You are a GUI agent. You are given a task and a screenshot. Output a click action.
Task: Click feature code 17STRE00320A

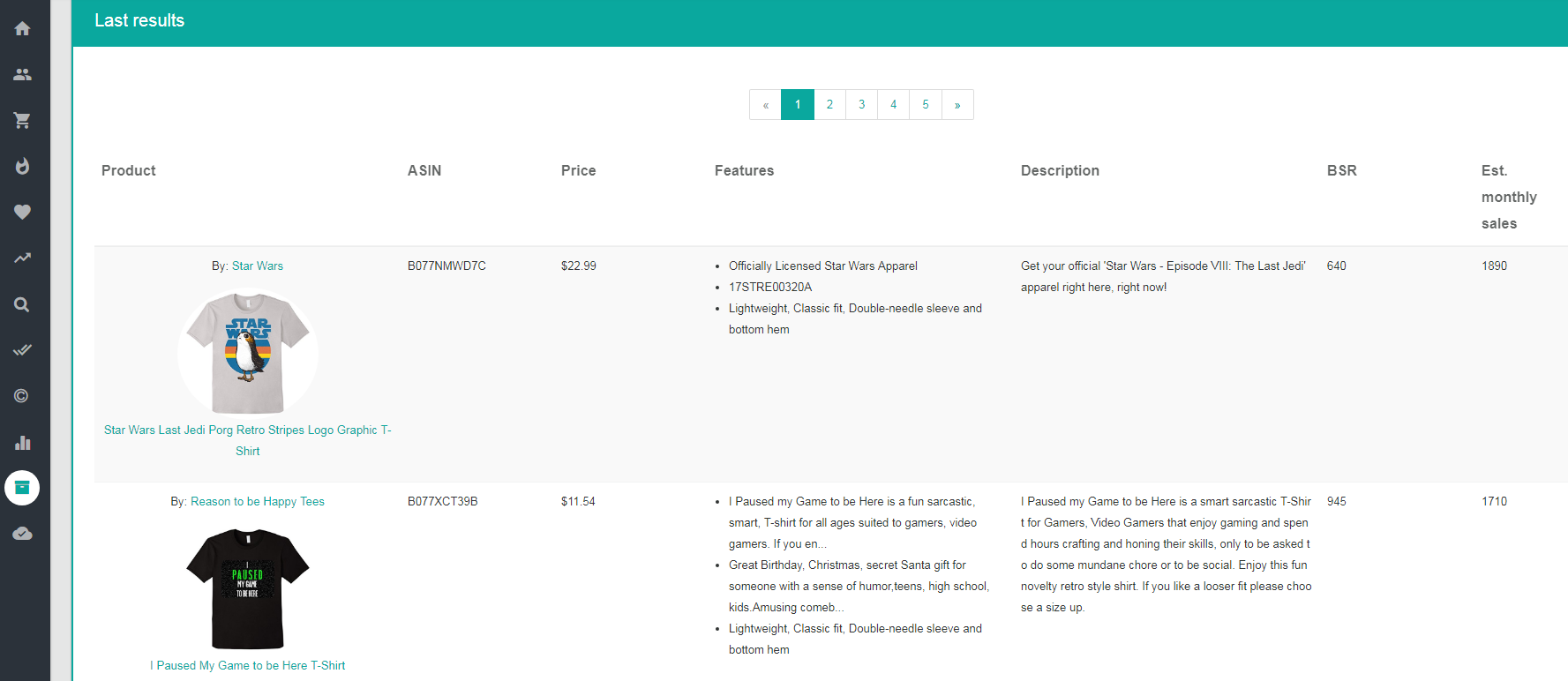coord(770,287)
